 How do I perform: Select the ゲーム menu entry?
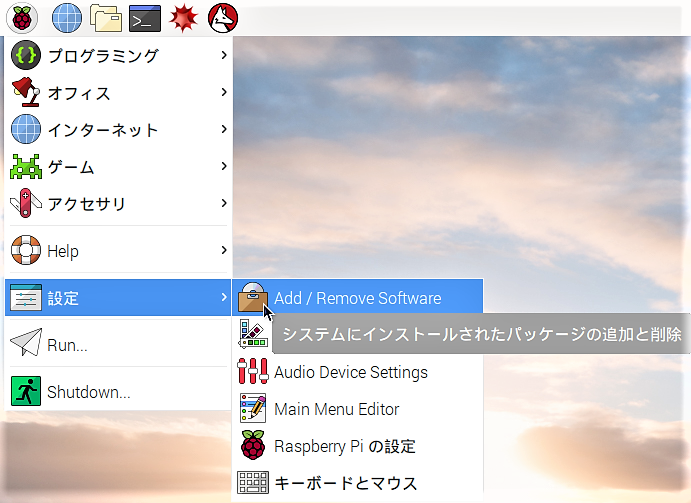[118, 166]
